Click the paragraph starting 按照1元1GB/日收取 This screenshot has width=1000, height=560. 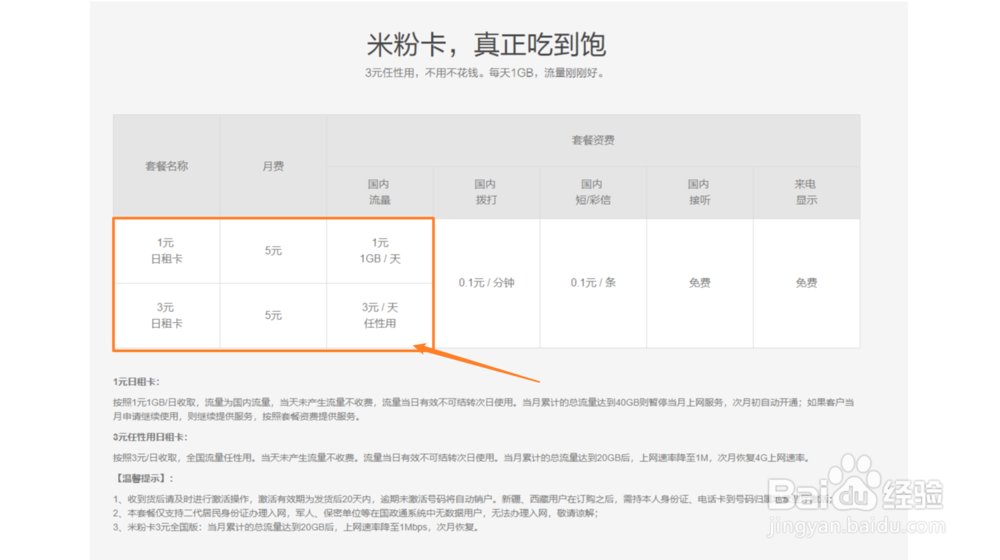tap(483, 409)
